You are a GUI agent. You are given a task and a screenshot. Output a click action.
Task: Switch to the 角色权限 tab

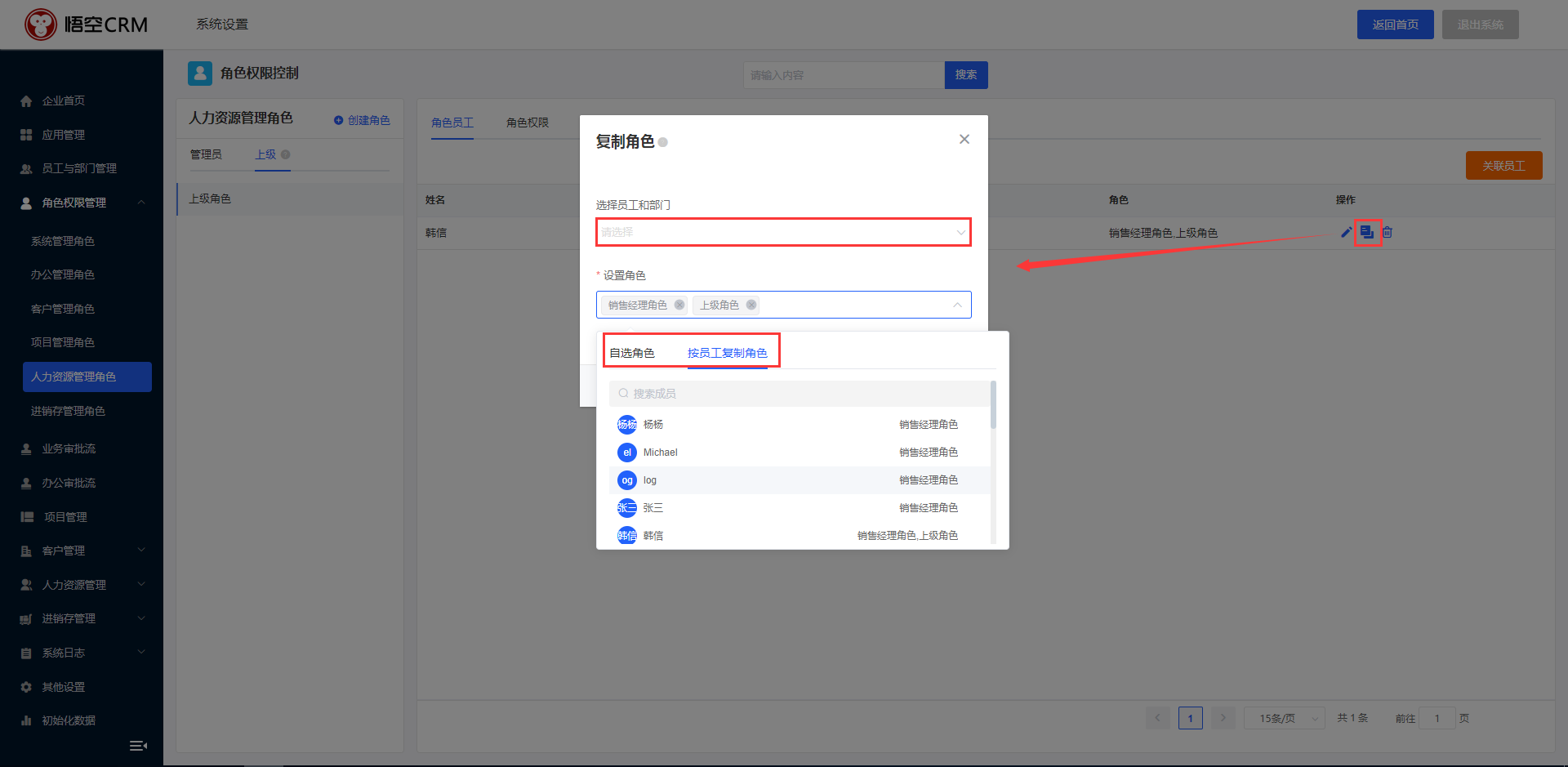point(528,123)
